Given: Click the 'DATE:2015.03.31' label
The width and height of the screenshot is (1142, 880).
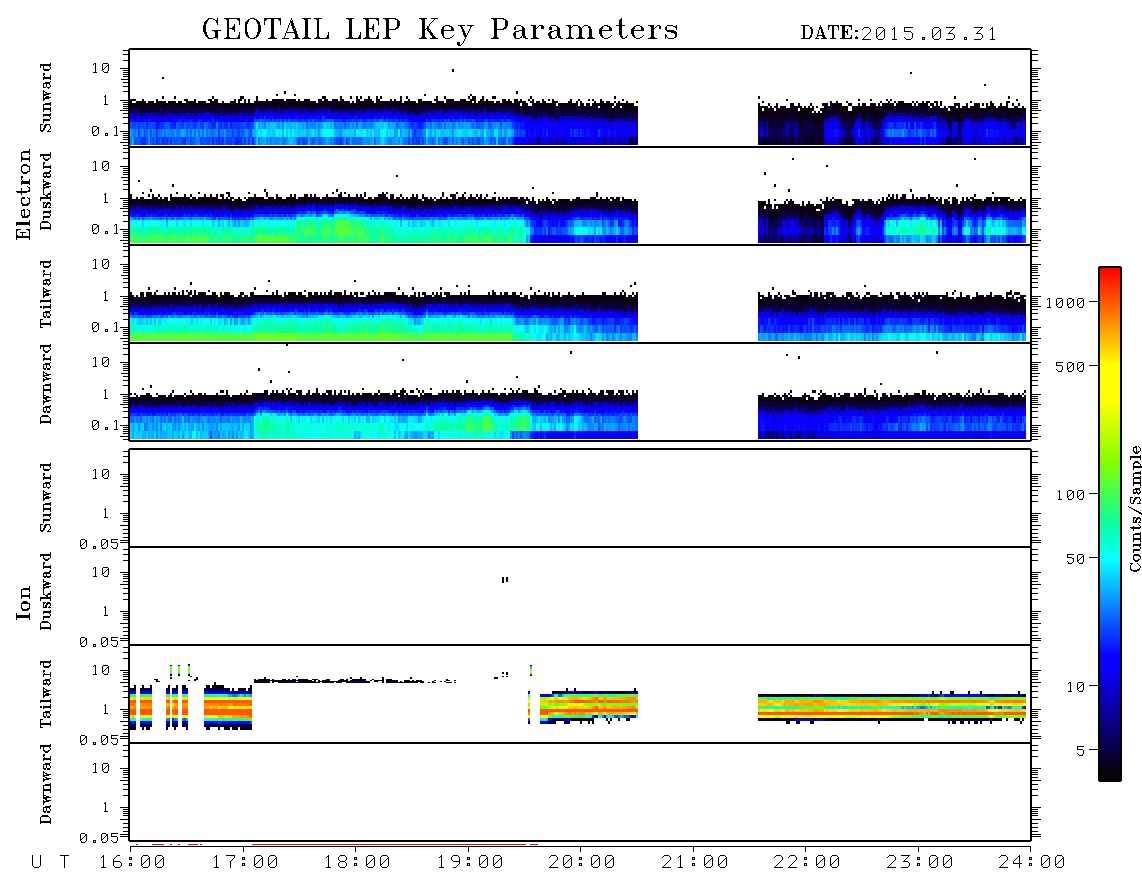Looking at the screenshot, I should pyautogui.click(x=899, y=34).
